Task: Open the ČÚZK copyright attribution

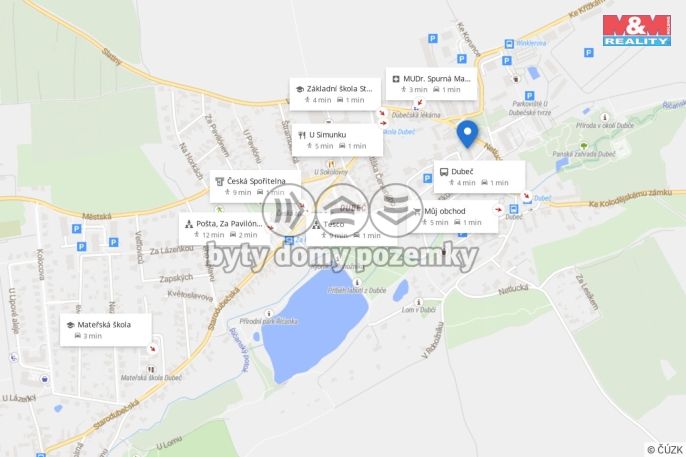Action: (665, 450)
